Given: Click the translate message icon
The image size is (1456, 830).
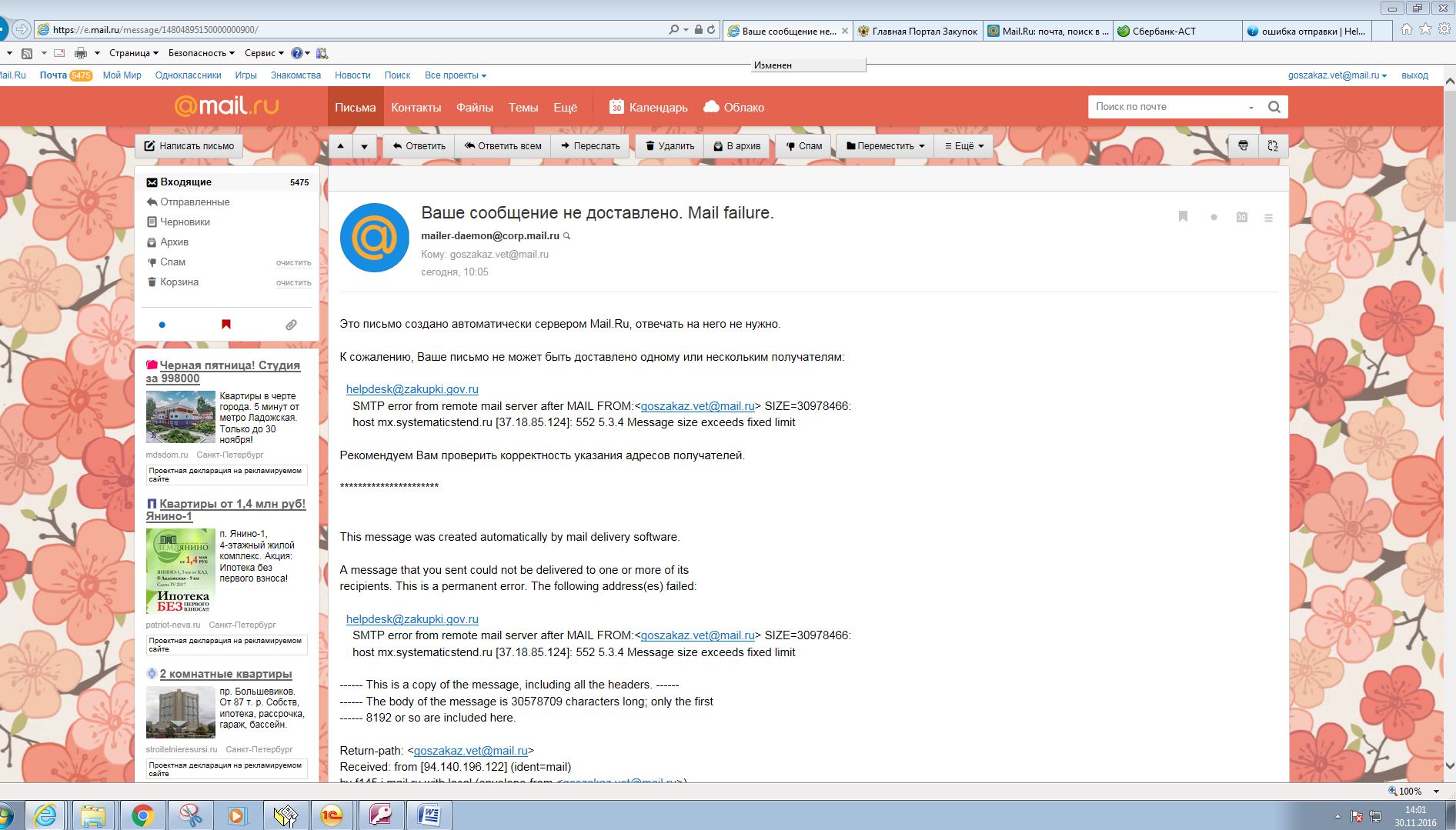Looking at the screenshot, I should [1273, 145].
